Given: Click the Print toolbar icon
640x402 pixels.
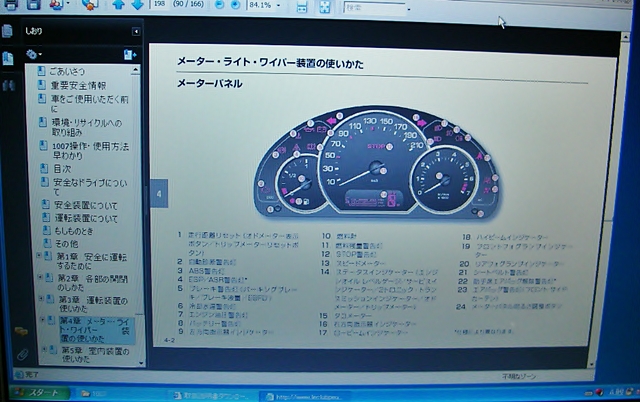Looking at the screenshot, I should [11, 4].
